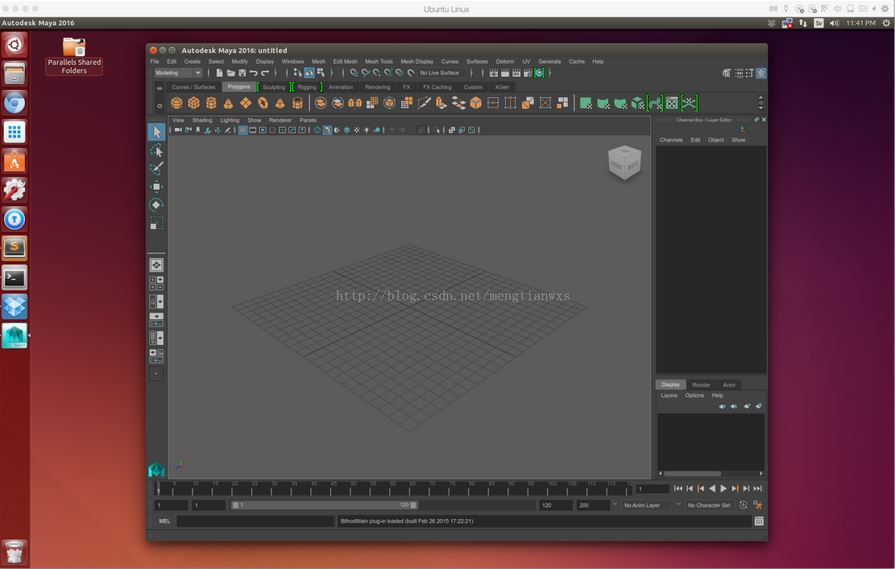
Task: Open the No Character Set dropdown
Action: pos(710,505)
